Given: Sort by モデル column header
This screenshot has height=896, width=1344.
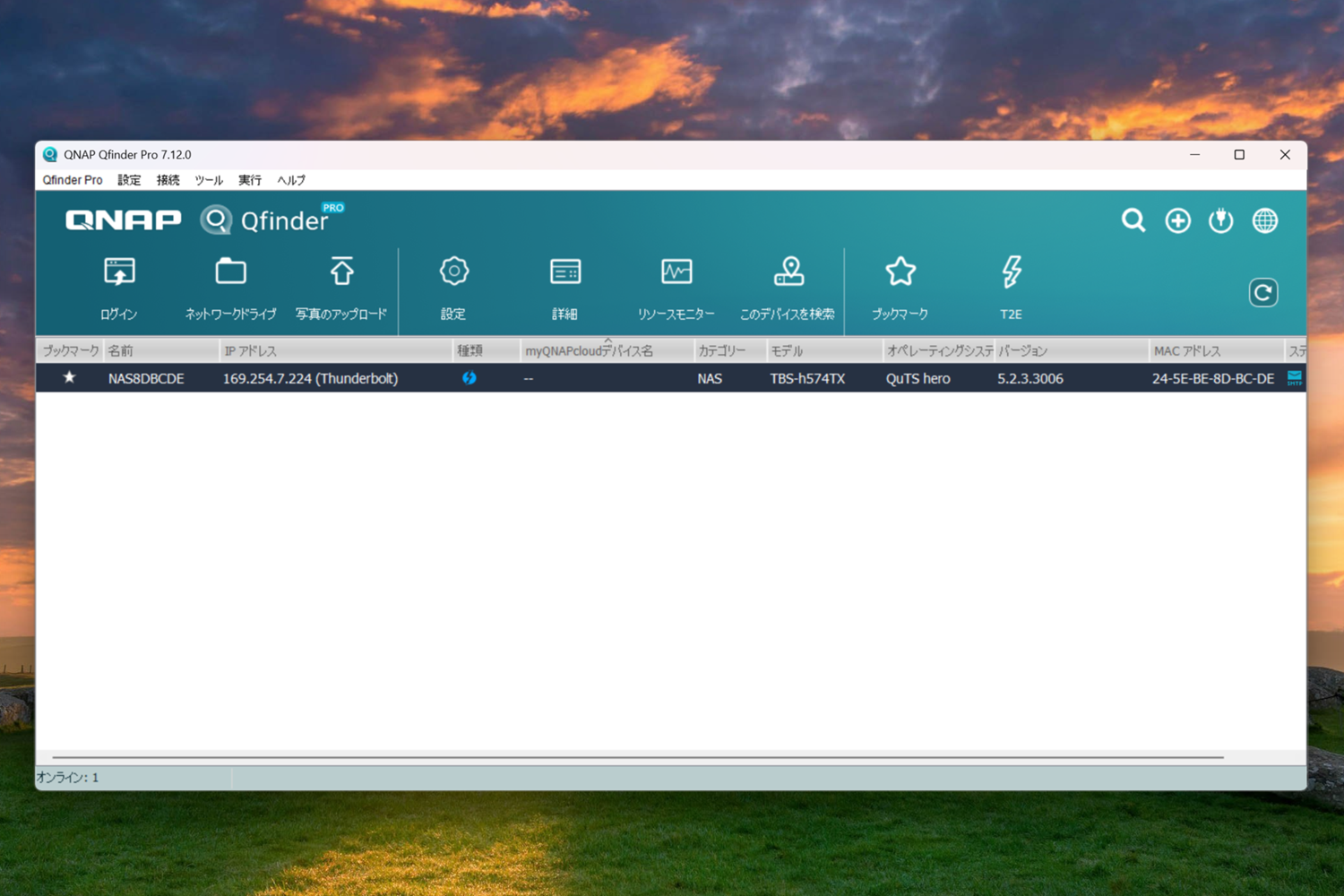Looking at the screenshot, I should click(824, 350).
